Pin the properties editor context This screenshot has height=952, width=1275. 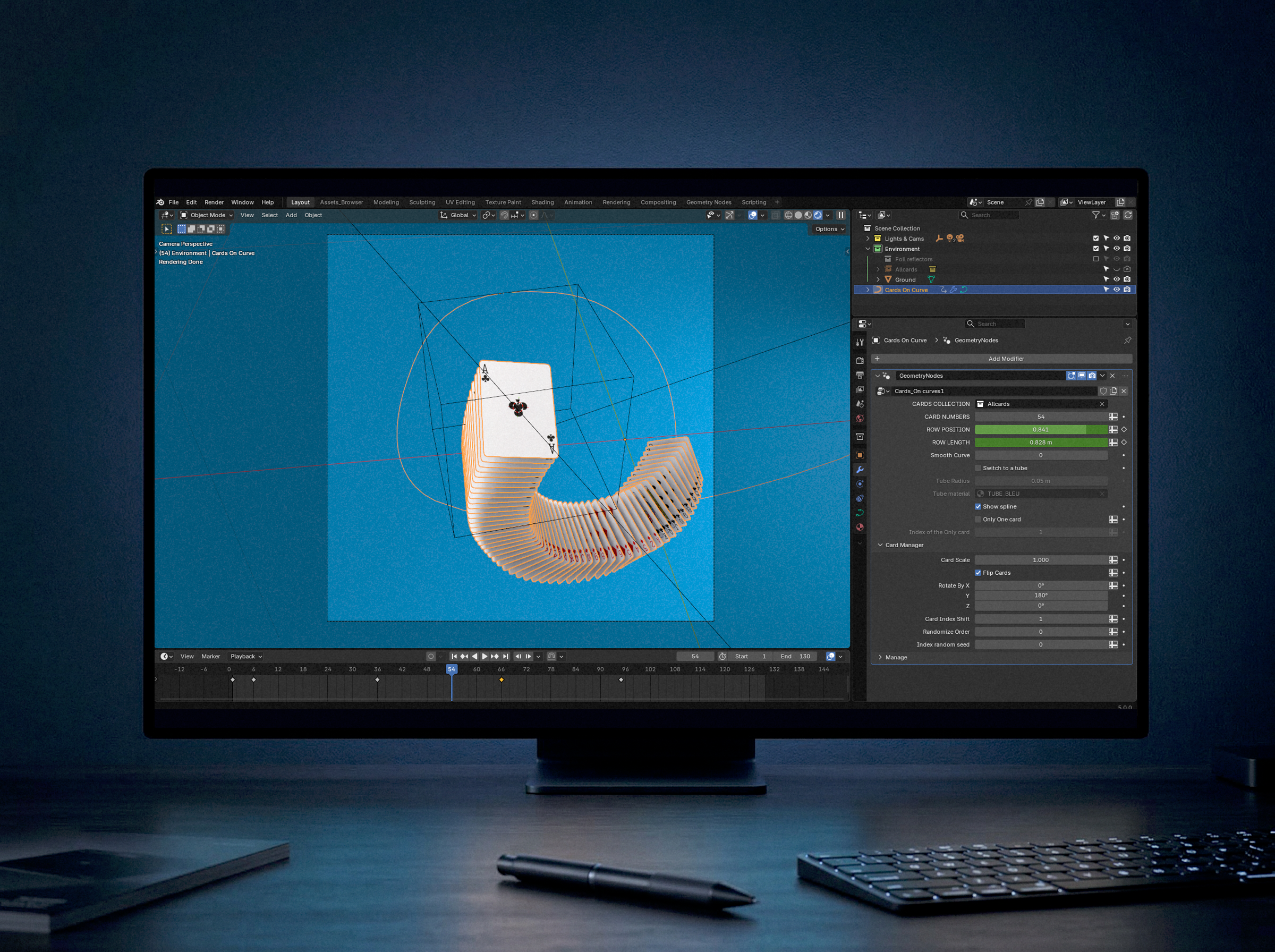(x=1127, y=341)
